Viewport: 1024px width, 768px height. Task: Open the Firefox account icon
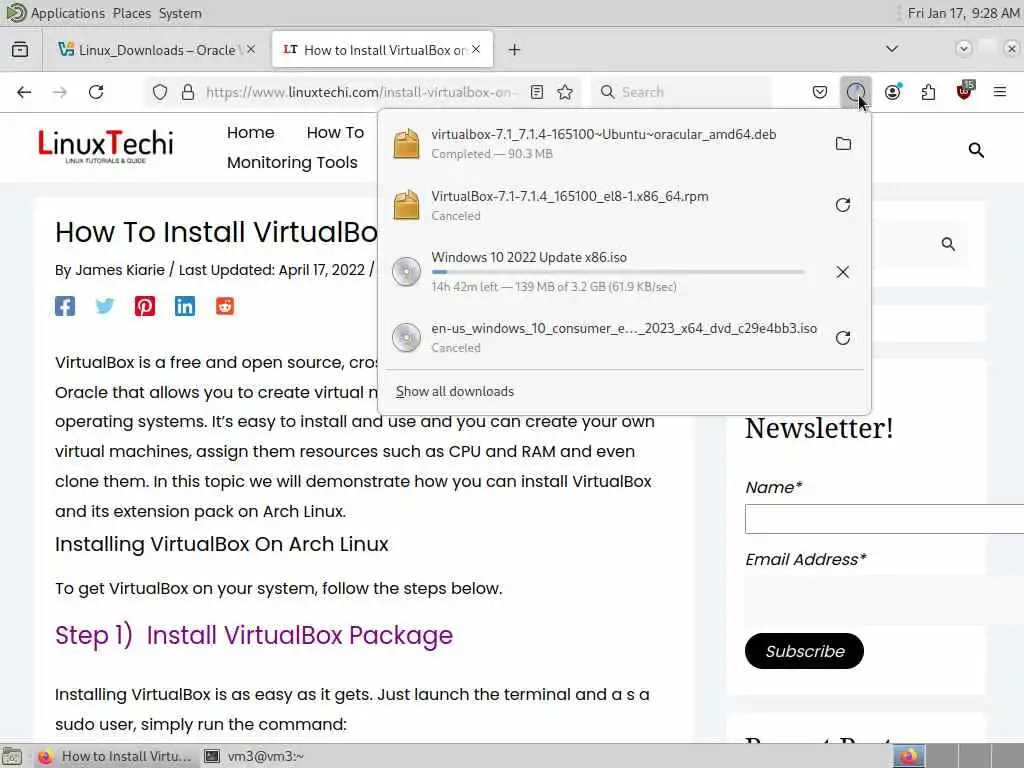[893, 92]
